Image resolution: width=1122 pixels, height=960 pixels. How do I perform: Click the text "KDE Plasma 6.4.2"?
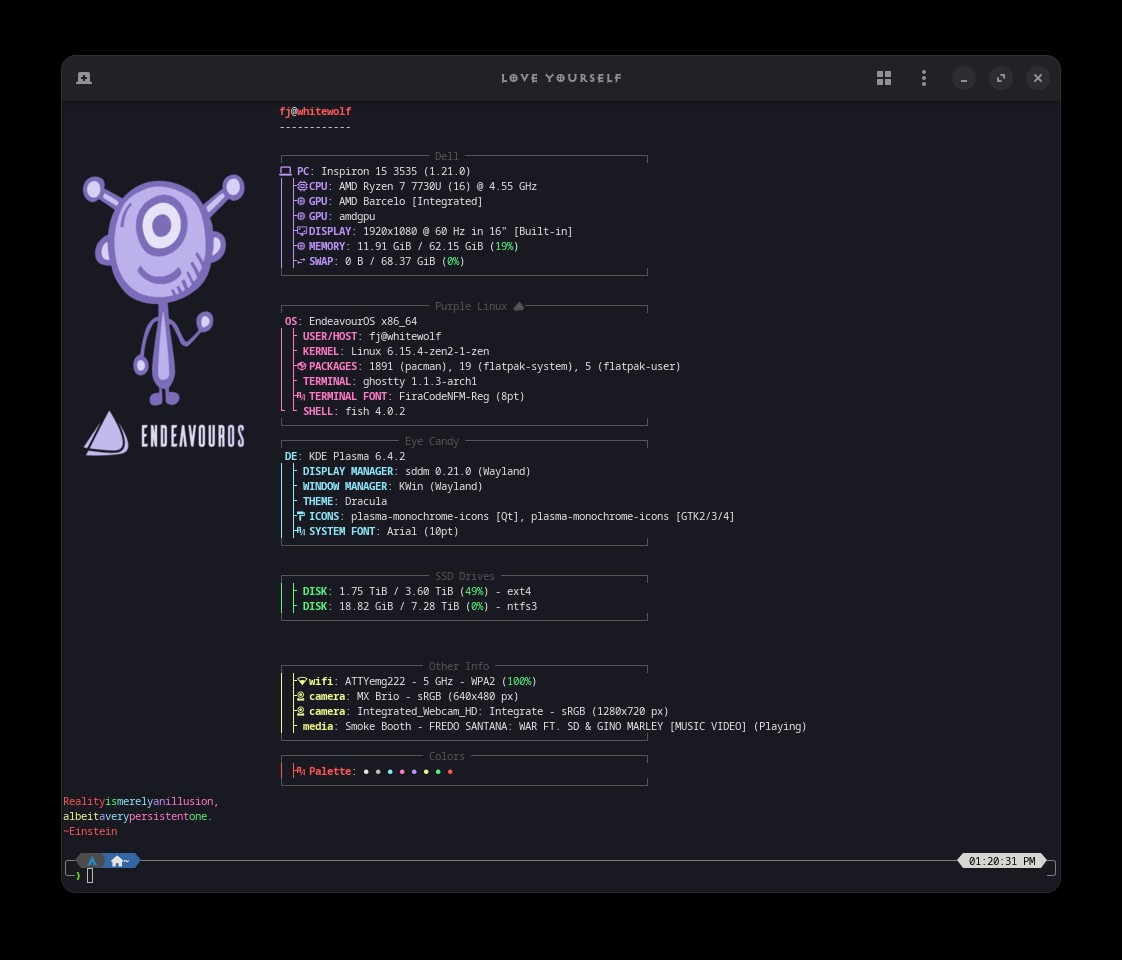coord(357,457)
